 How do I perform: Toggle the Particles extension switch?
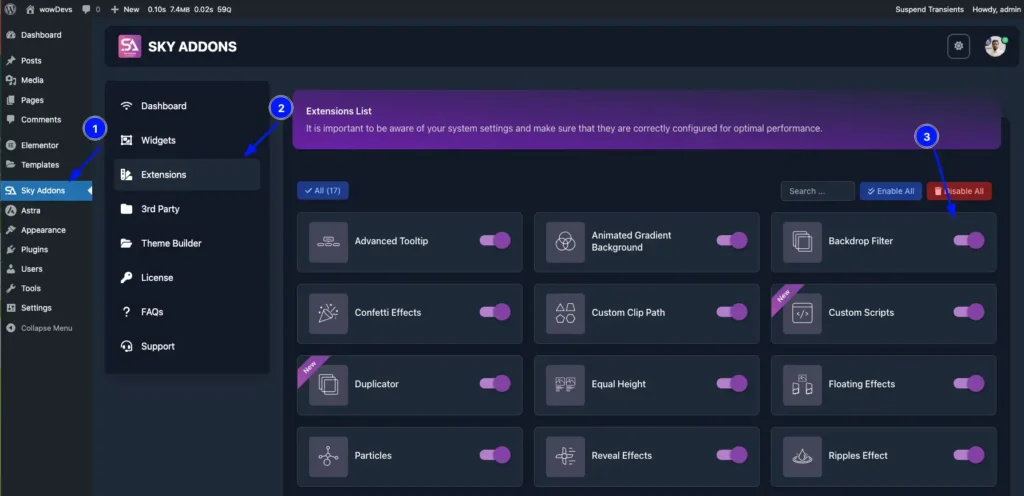pos(495,456)
